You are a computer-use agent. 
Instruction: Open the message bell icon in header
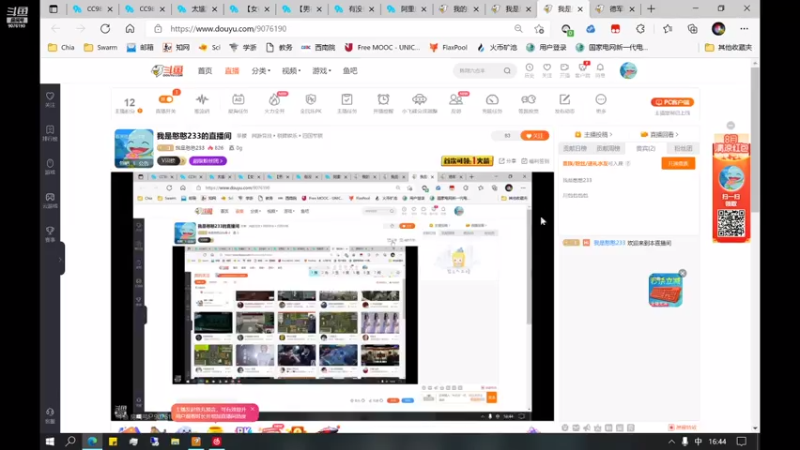[601, 68]
